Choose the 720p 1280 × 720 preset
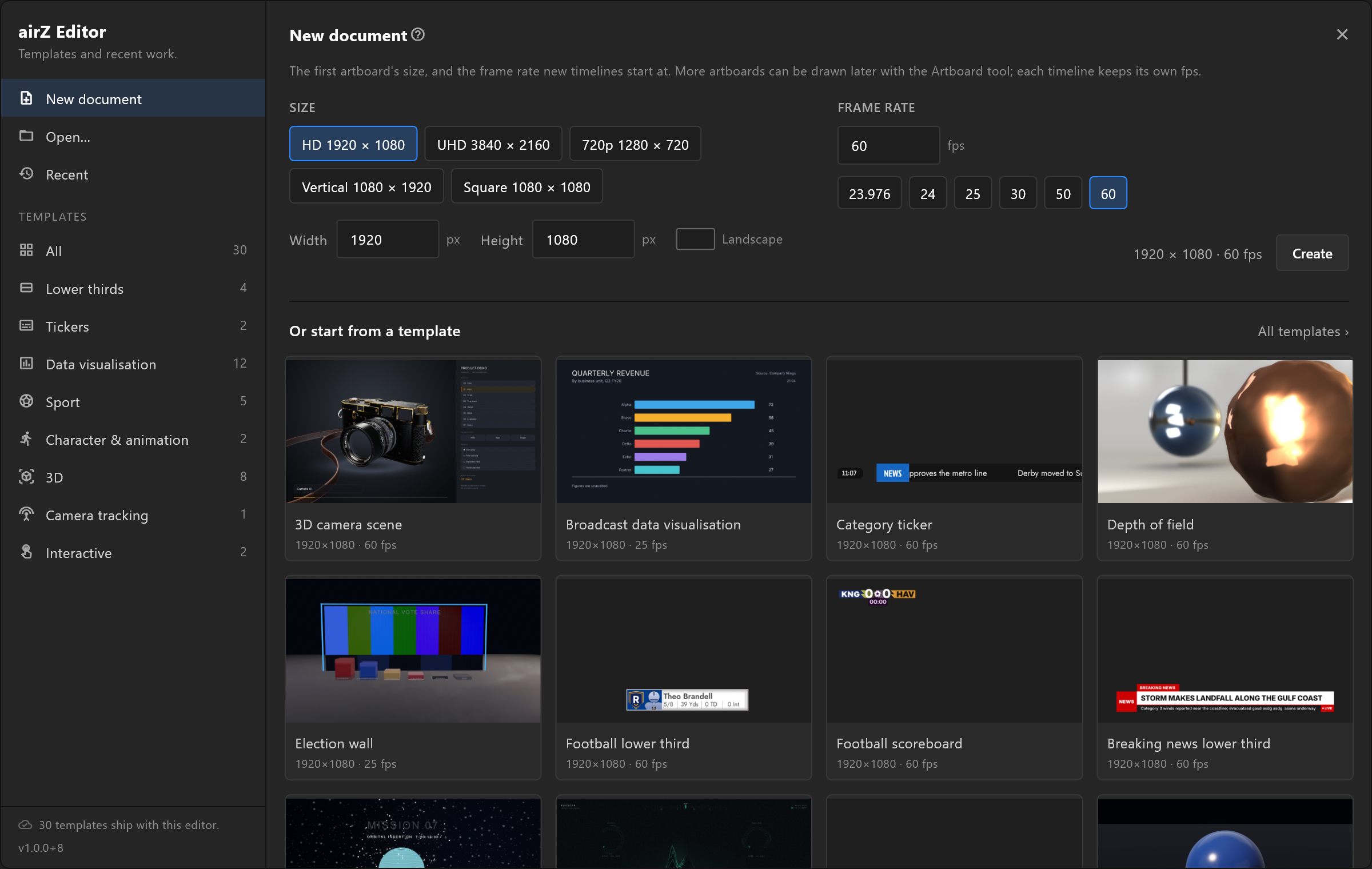The width and height of the screenshot is (1372, 869). [635, 144]
